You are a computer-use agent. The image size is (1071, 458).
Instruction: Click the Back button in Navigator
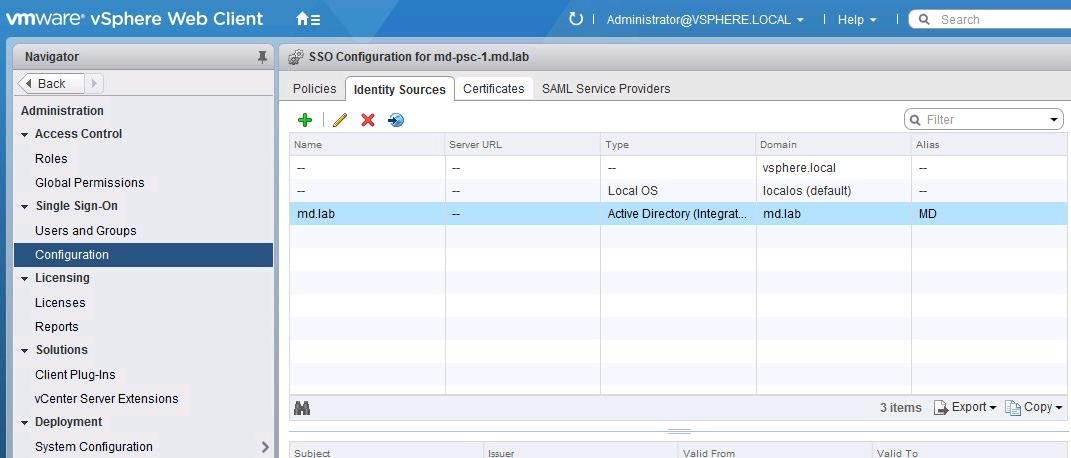[x=45, y=83]
